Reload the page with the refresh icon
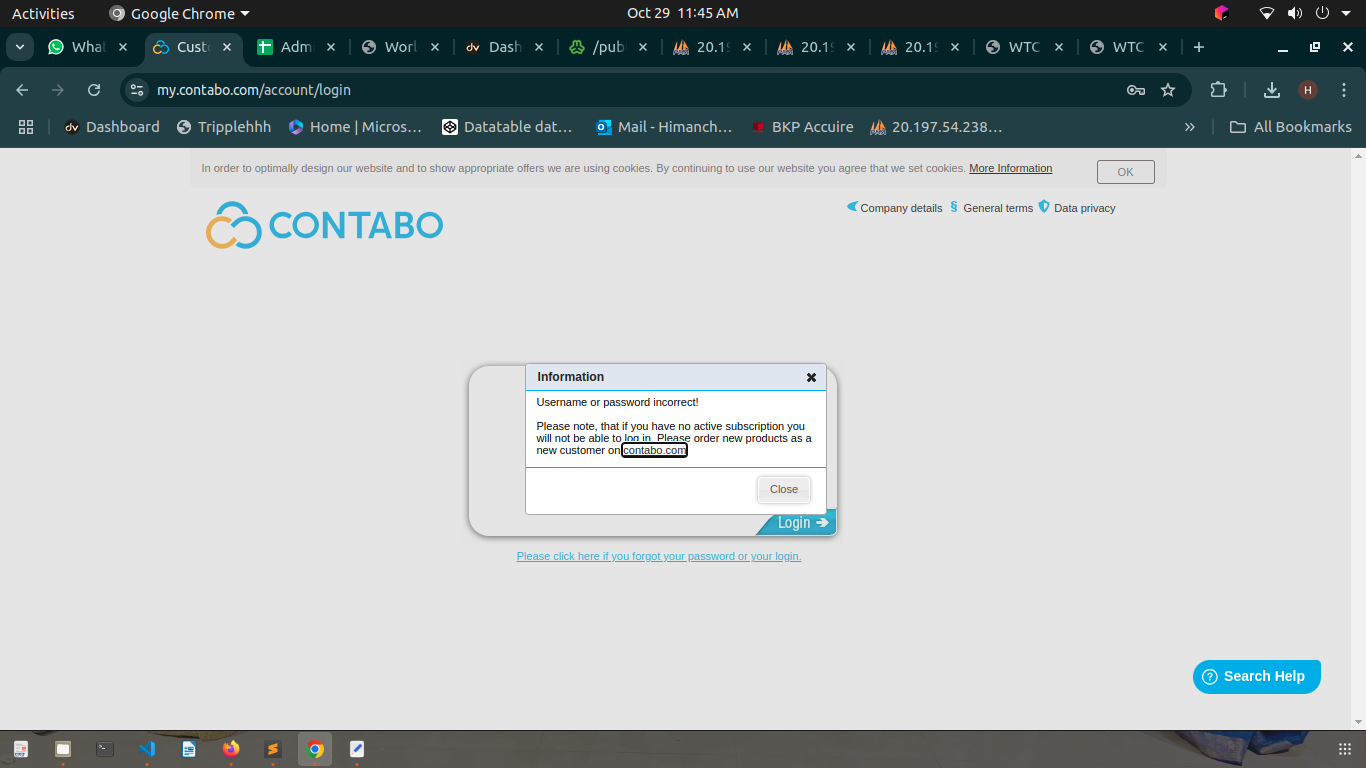This screenshot has height=768, width=1366. [94, 90]
